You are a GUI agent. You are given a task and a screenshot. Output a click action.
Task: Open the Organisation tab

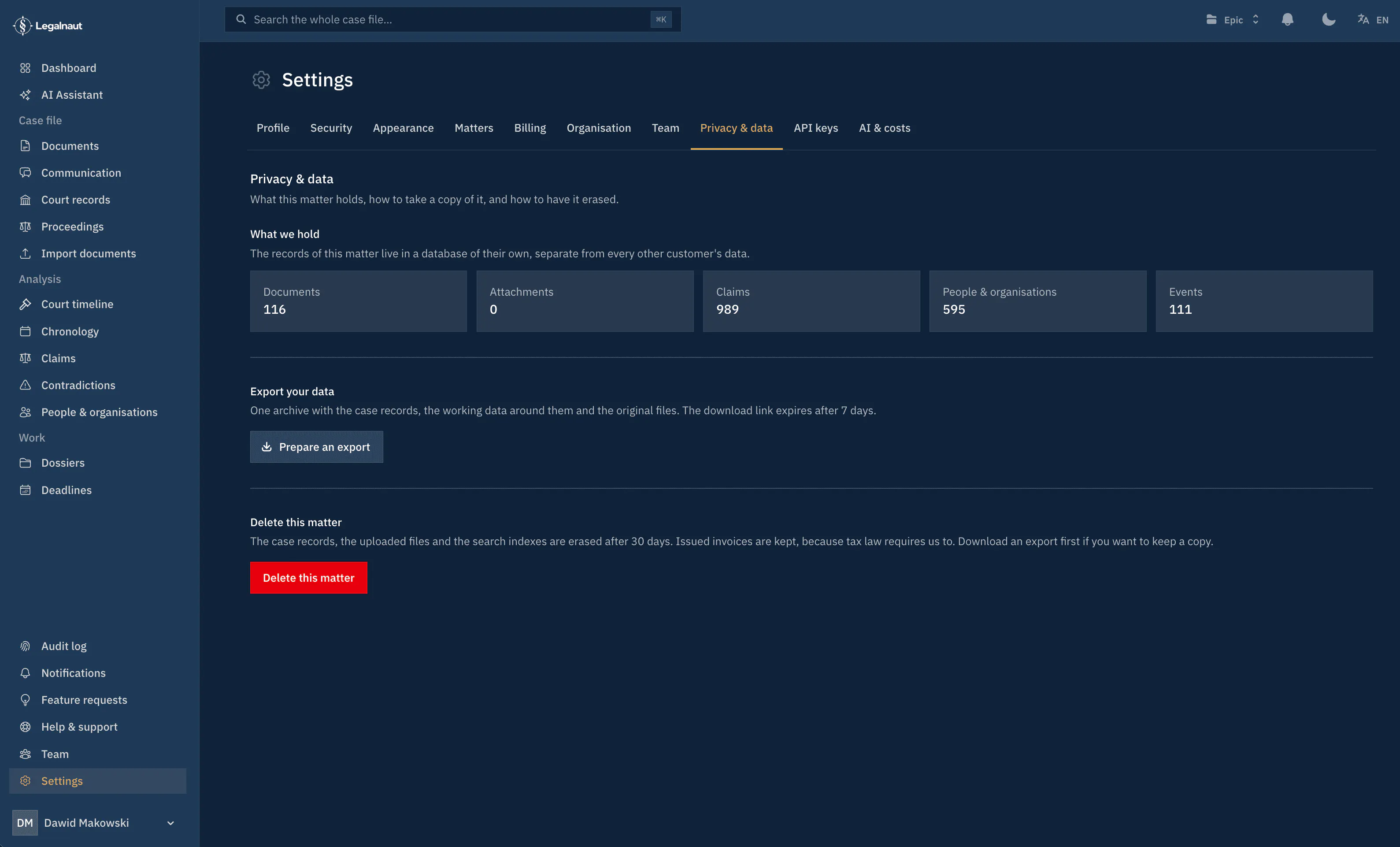coord(598,128)
